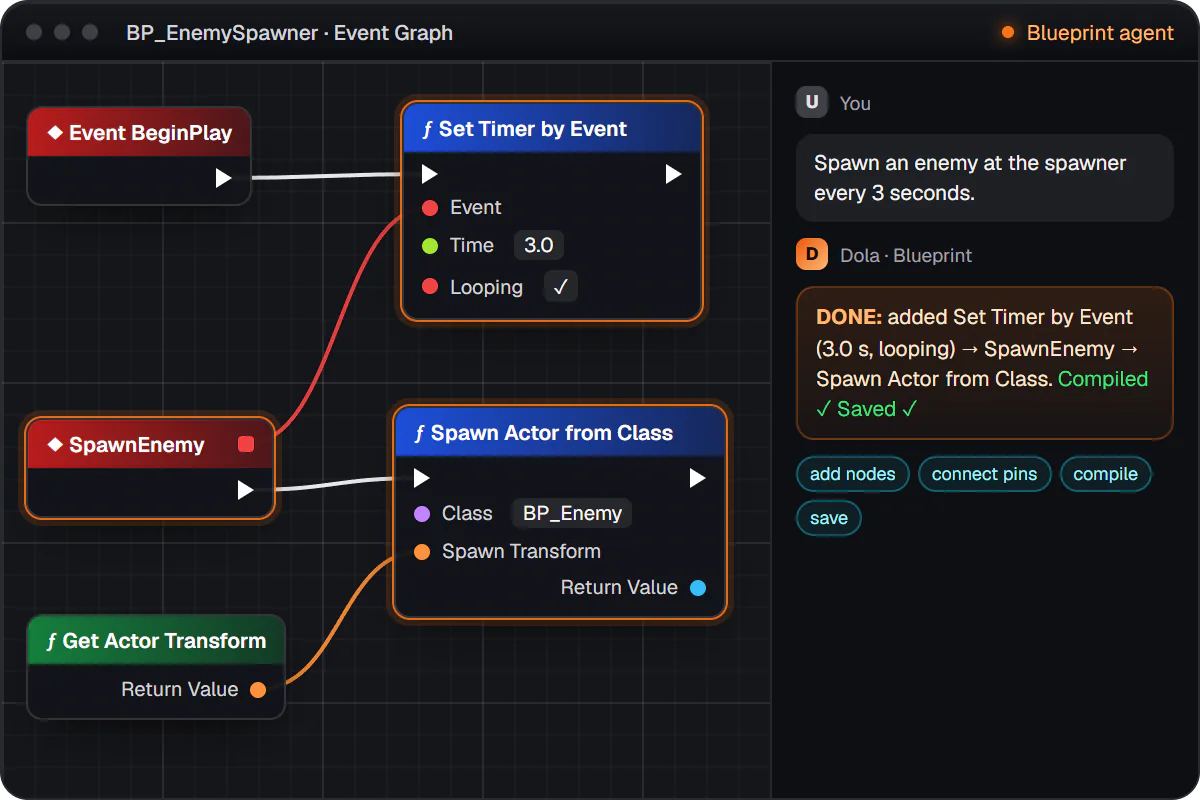Click Spawn Actor from Class exec input pin
The height and width of the screenshot is (800, 1200).
421,478
